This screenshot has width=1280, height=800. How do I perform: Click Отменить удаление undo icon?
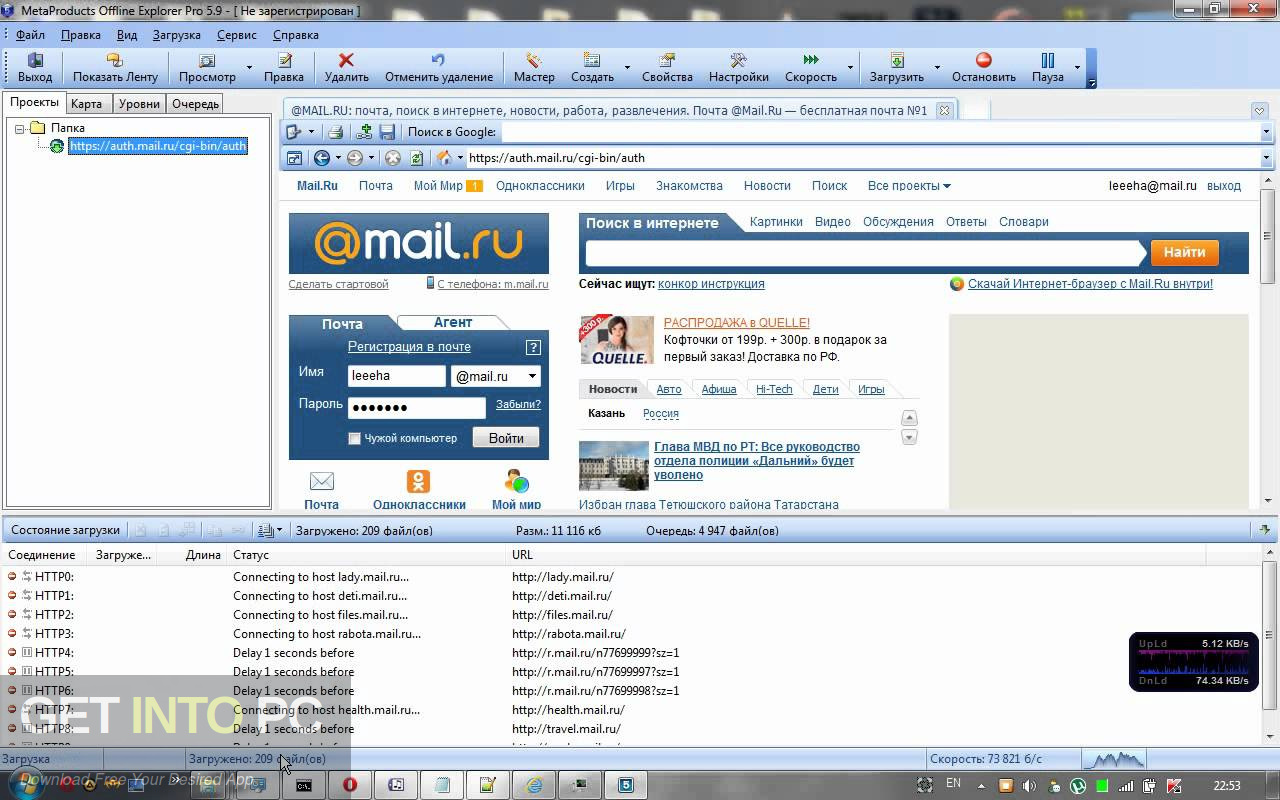coord(438,68)
